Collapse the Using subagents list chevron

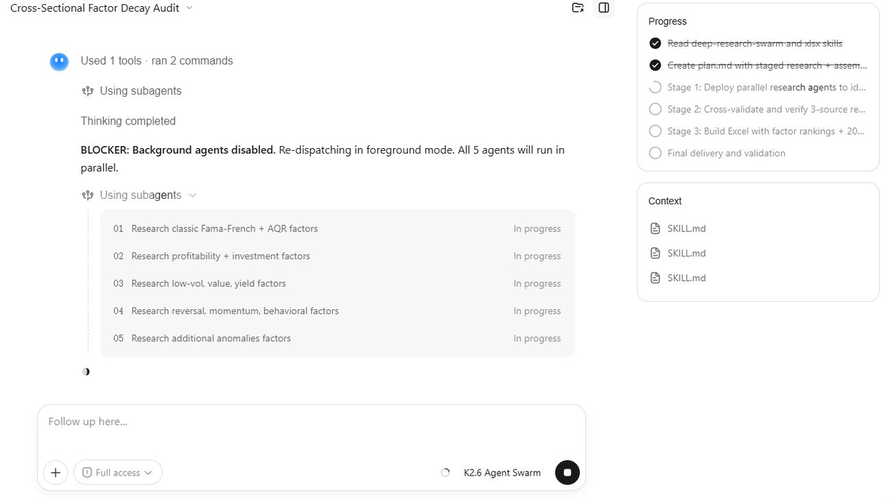click(192, 195)
